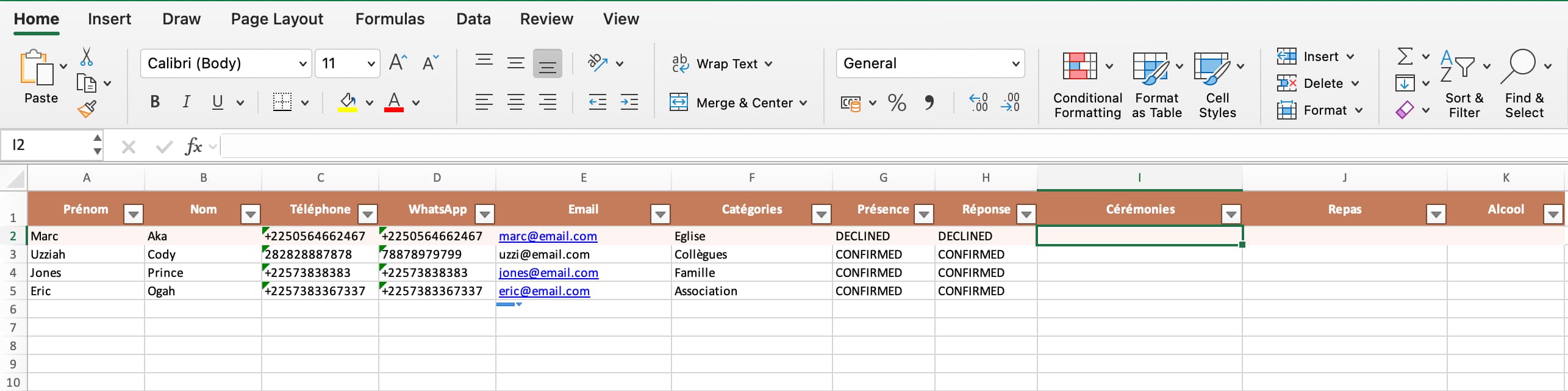Click the Clear eraser icon

click(x=1405, y=110)
